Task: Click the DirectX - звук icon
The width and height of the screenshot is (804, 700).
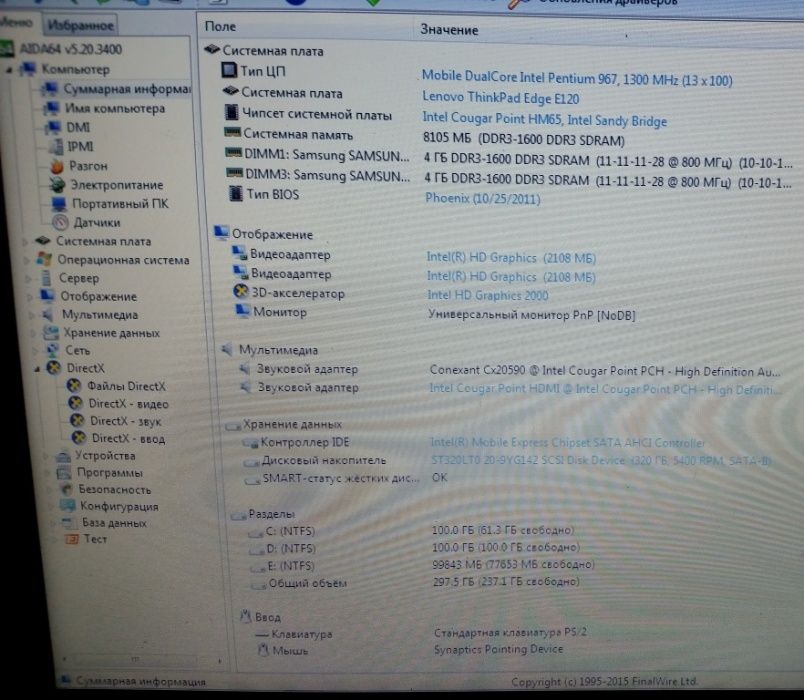Action: click(x=77, y=421)
